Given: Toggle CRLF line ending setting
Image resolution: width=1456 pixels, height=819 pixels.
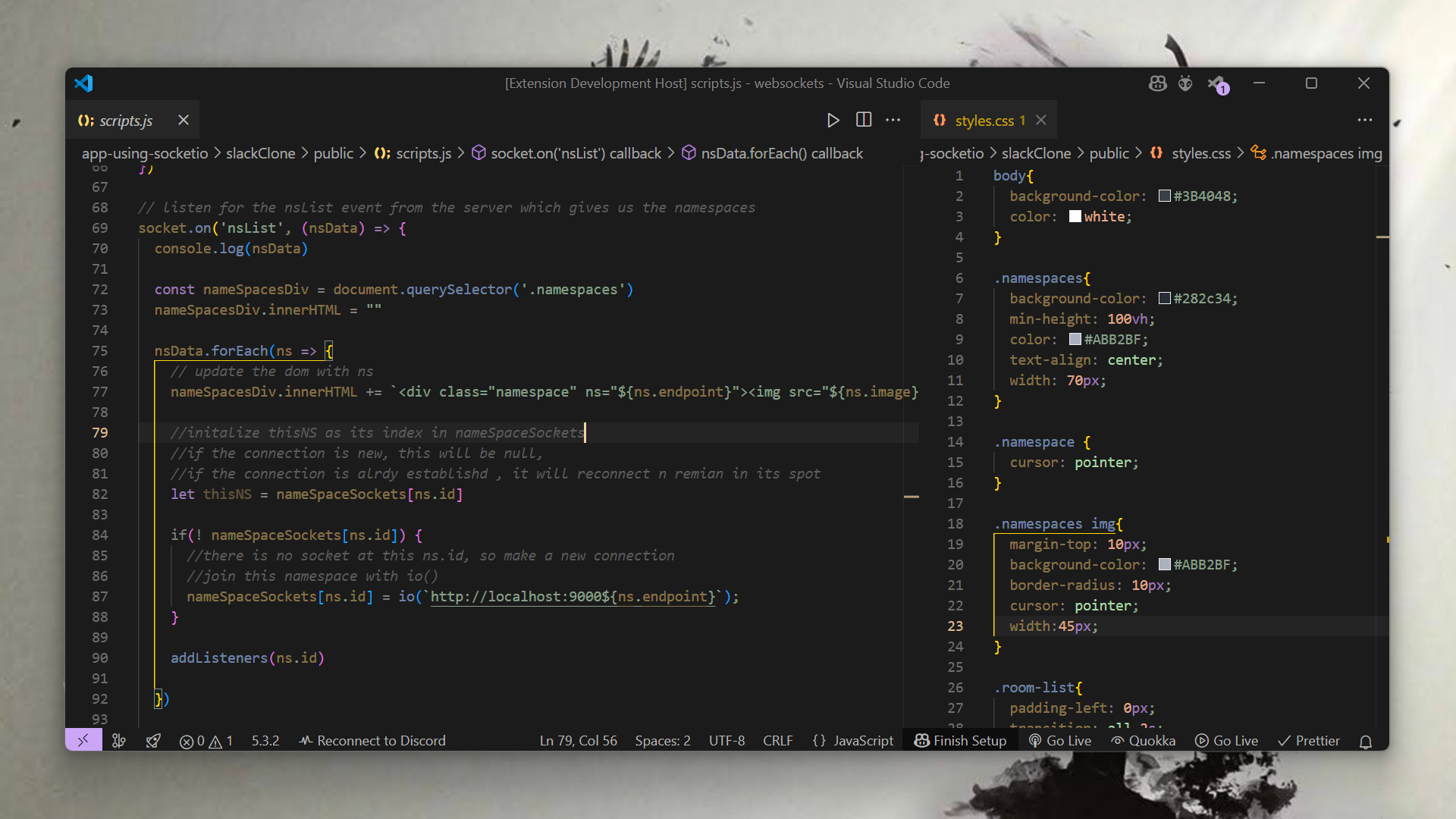Looking at the screenshot, I should click(x=777, y=741).
